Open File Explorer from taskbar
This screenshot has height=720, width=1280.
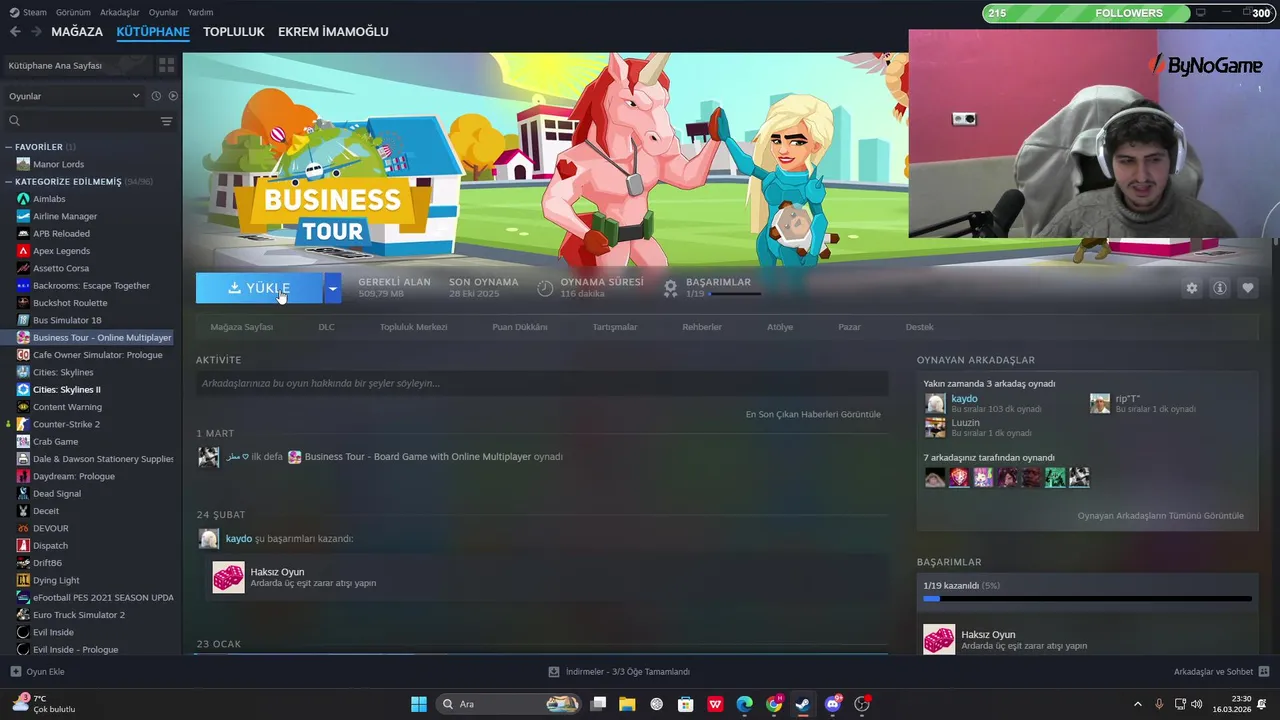tap(627, 704)
